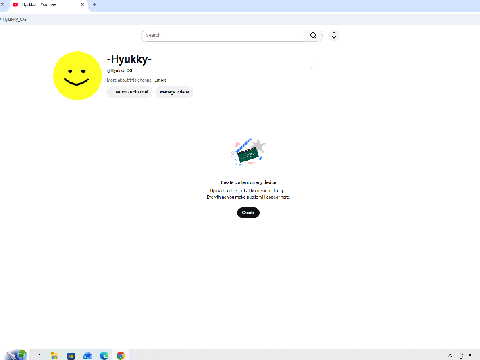The height and width of the screenshot is (360, 480).
Task: Open the Customize channel button
Action: (130, 92)
